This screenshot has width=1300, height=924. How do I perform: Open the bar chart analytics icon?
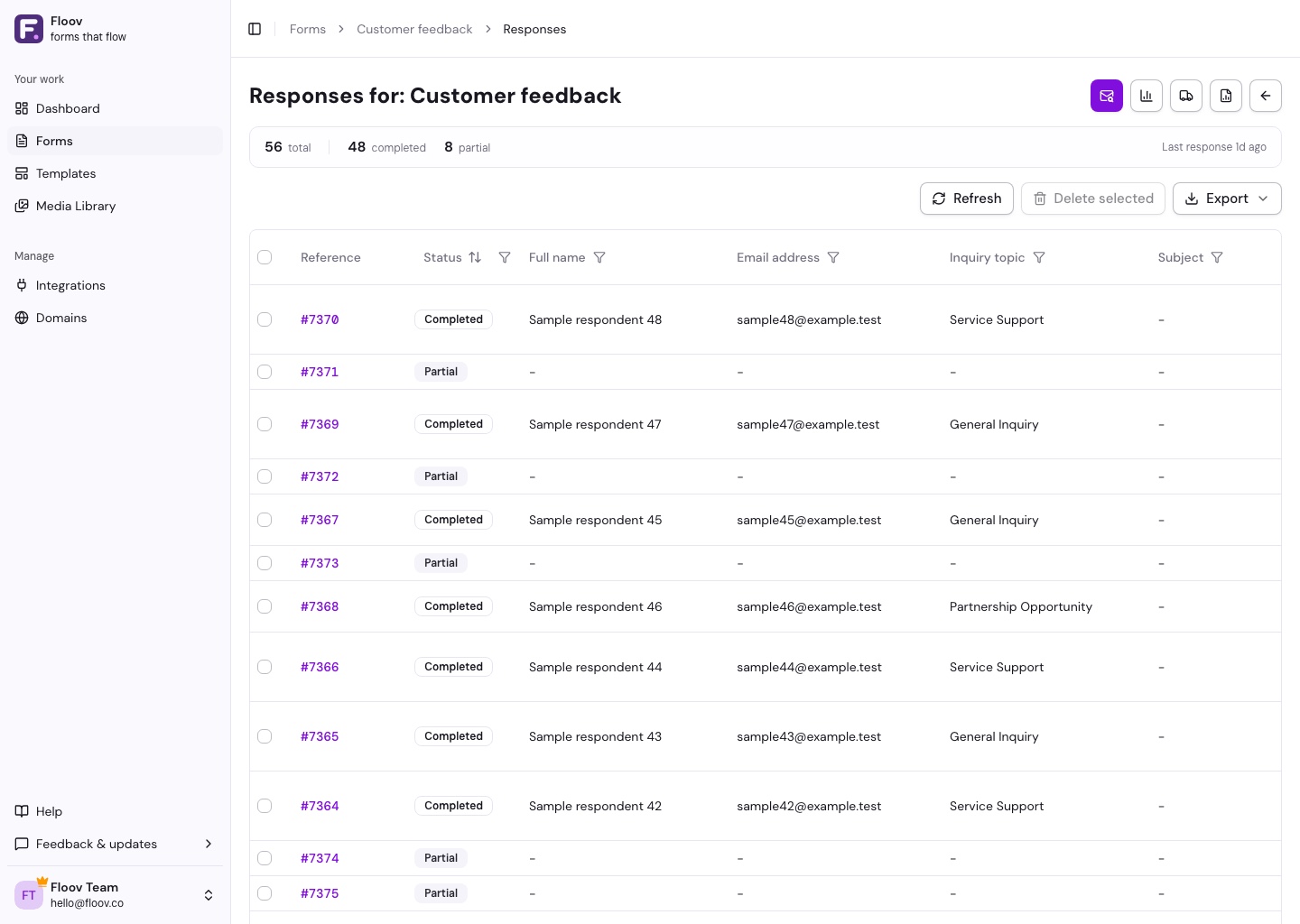[x=1147, y=96]
